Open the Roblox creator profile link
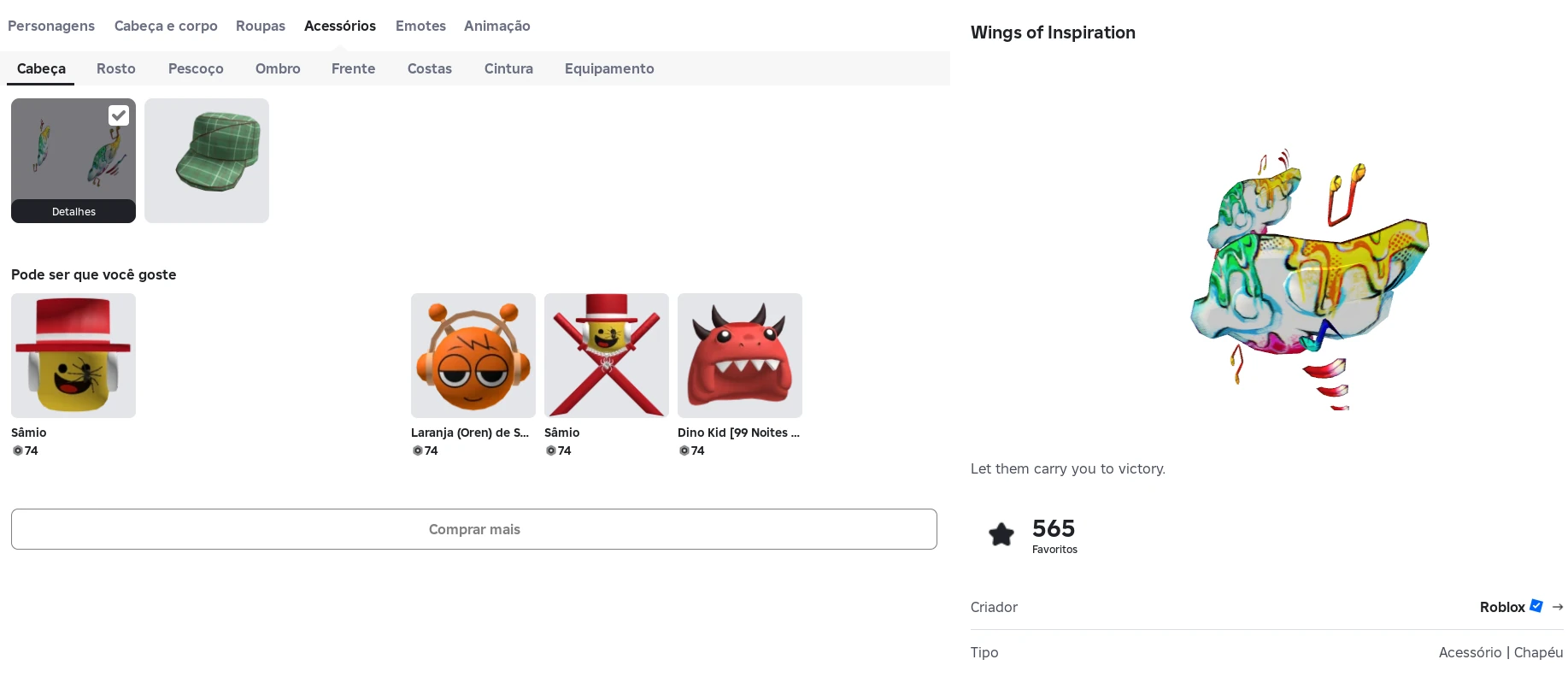1568x683 pixels. [1503, 607]
